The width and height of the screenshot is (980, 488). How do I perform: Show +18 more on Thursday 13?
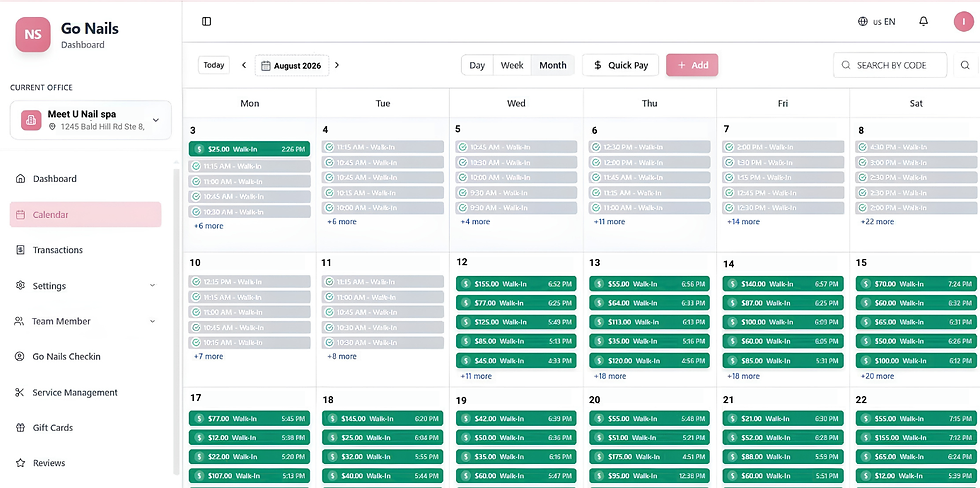pos(609,376)
